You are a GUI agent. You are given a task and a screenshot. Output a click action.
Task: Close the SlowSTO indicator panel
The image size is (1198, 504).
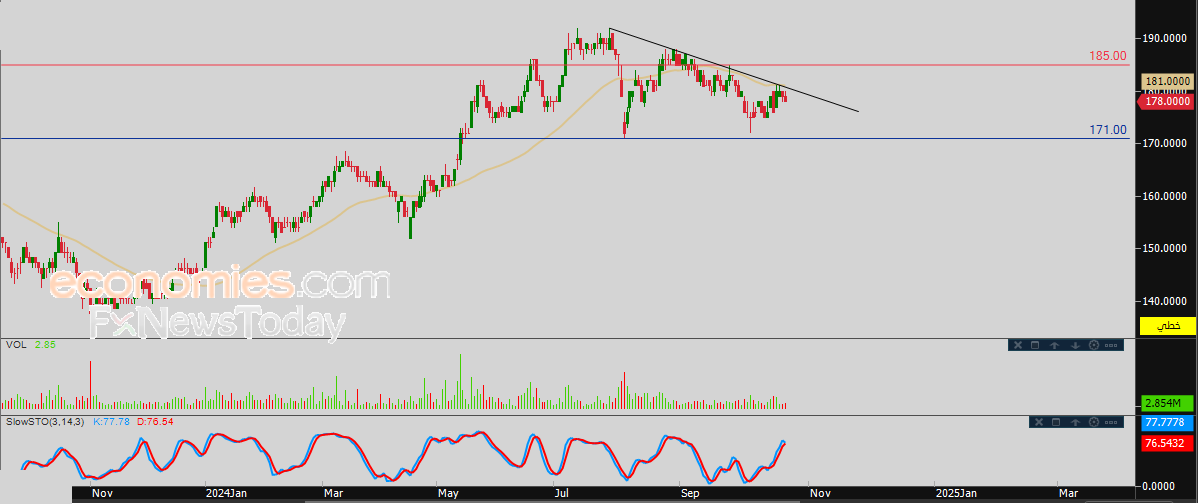[1037, 422]
